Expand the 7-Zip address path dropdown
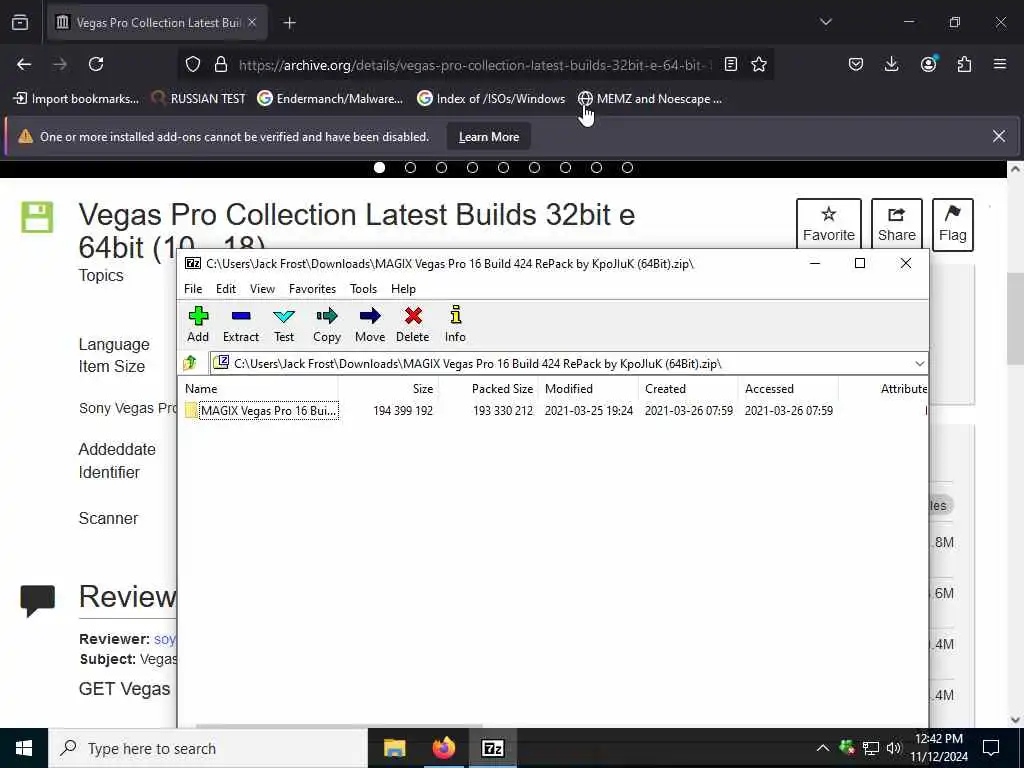Screen dimensions: 1024x768 click(920, 364)
